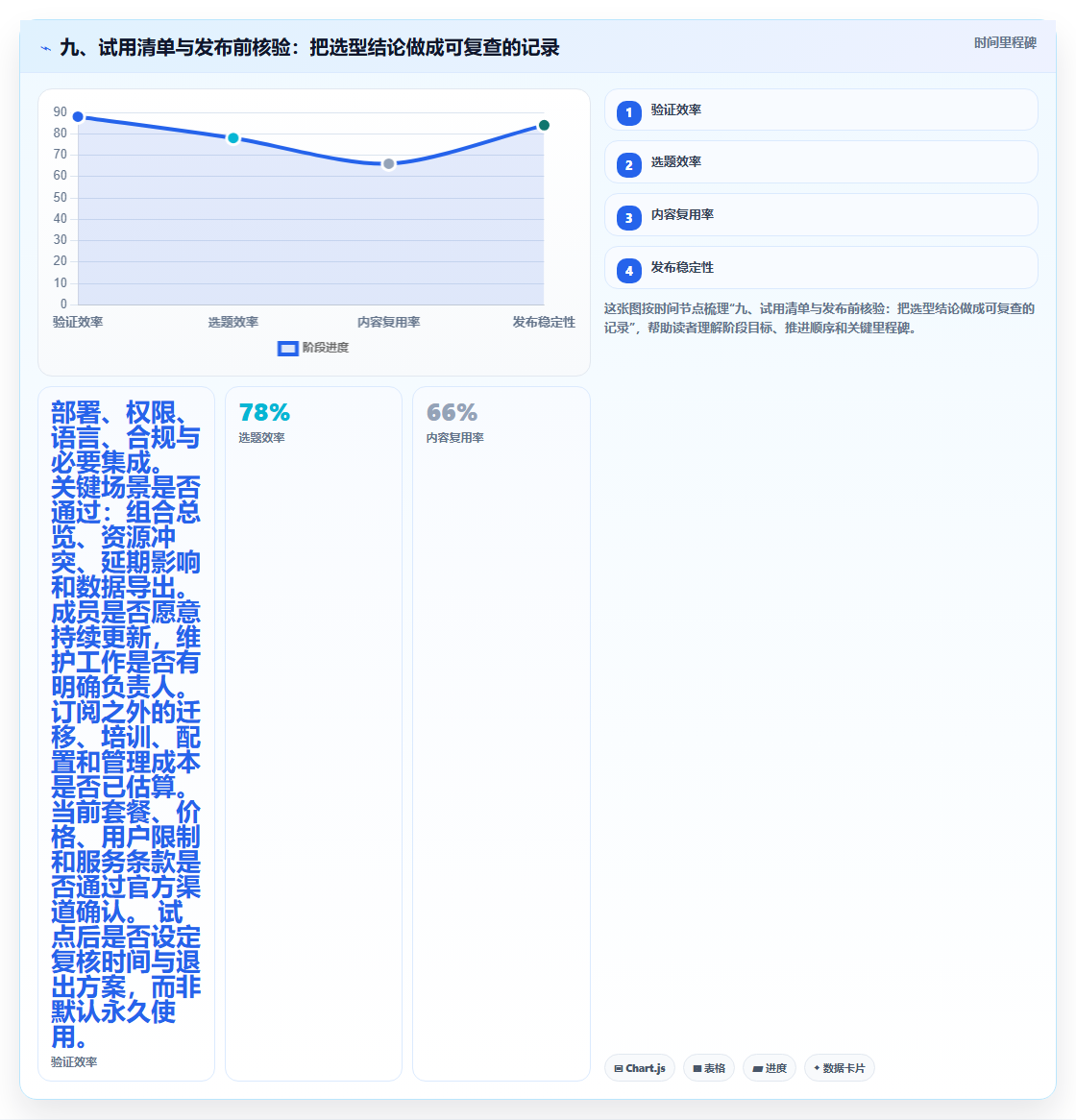Screen dimensions: 1076x1120
Task: Click the description paragraph under milestones
Action: click(x=819, y=319)
